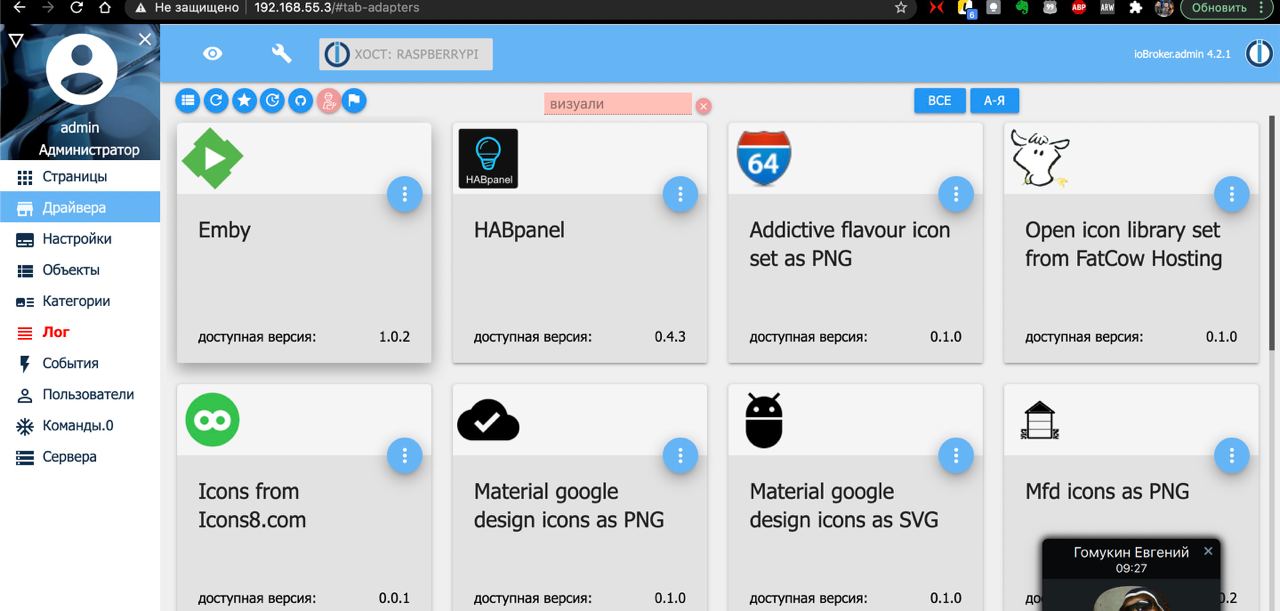Screen dimensions: 1280x611
Task: Click the flag icon in adapter toolbar
Action: (354, 100)
